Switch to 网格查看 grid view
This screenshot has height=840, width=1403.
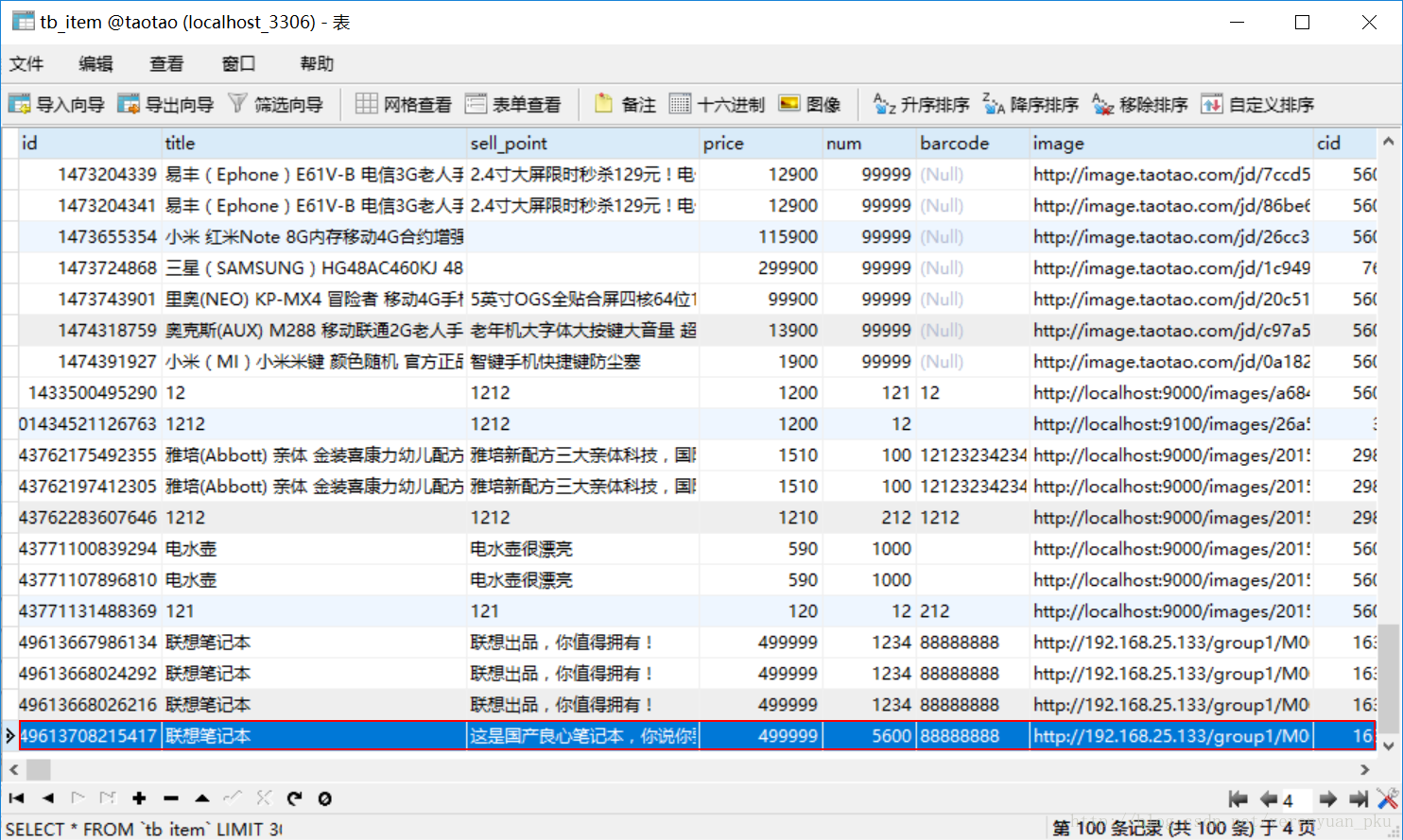tap(404, 104)
